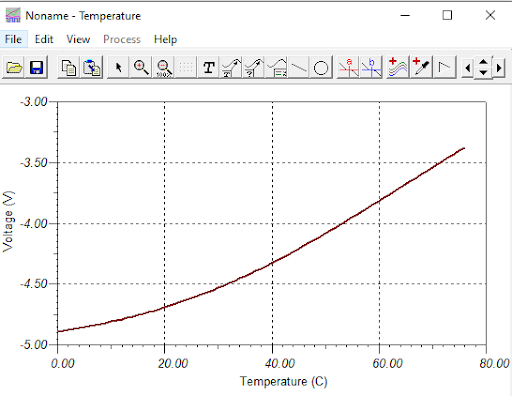Select the circle drawing tool

(321, 68)
